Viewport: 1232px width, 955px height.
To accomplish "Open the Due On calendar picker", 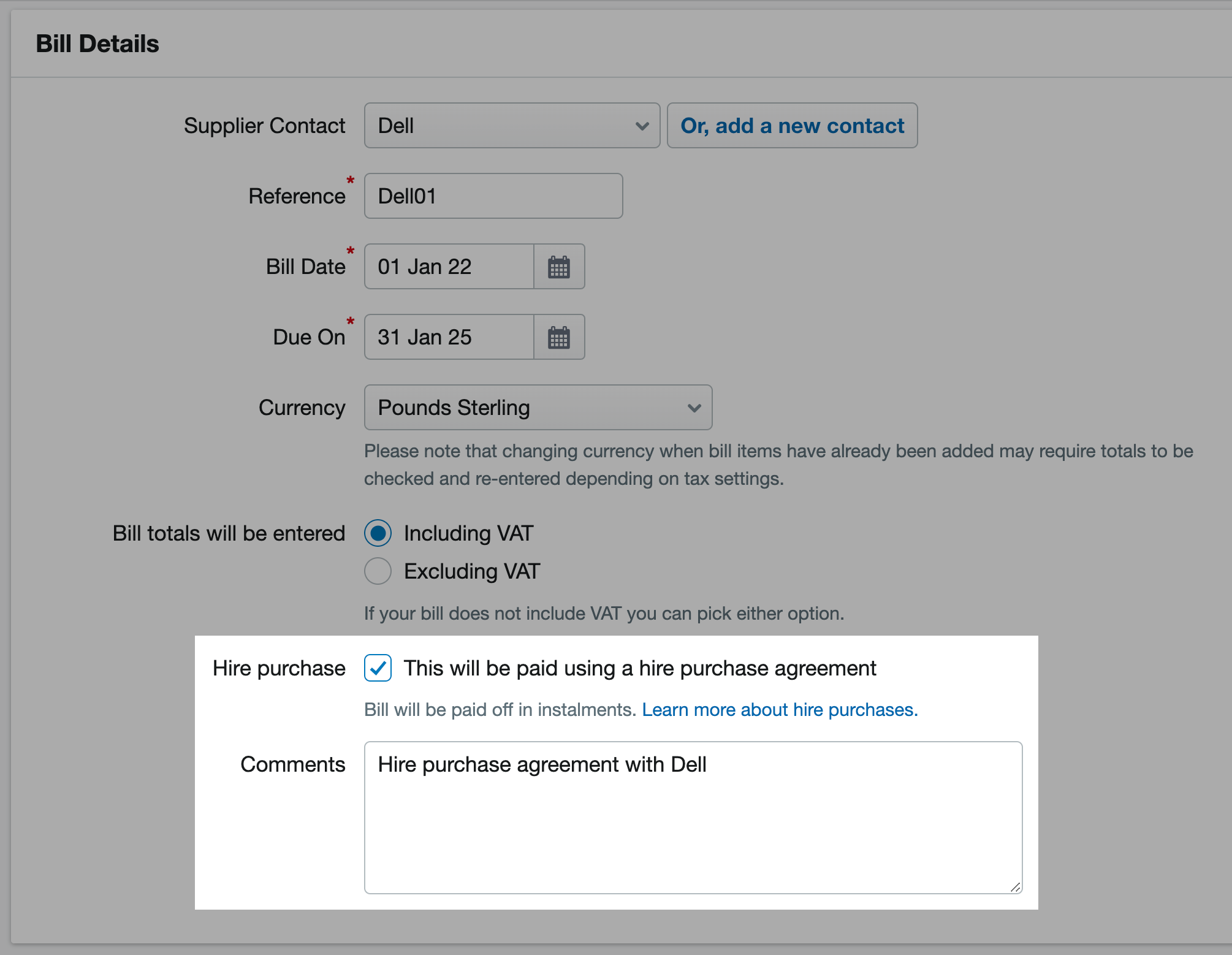I will coord(558,337).
